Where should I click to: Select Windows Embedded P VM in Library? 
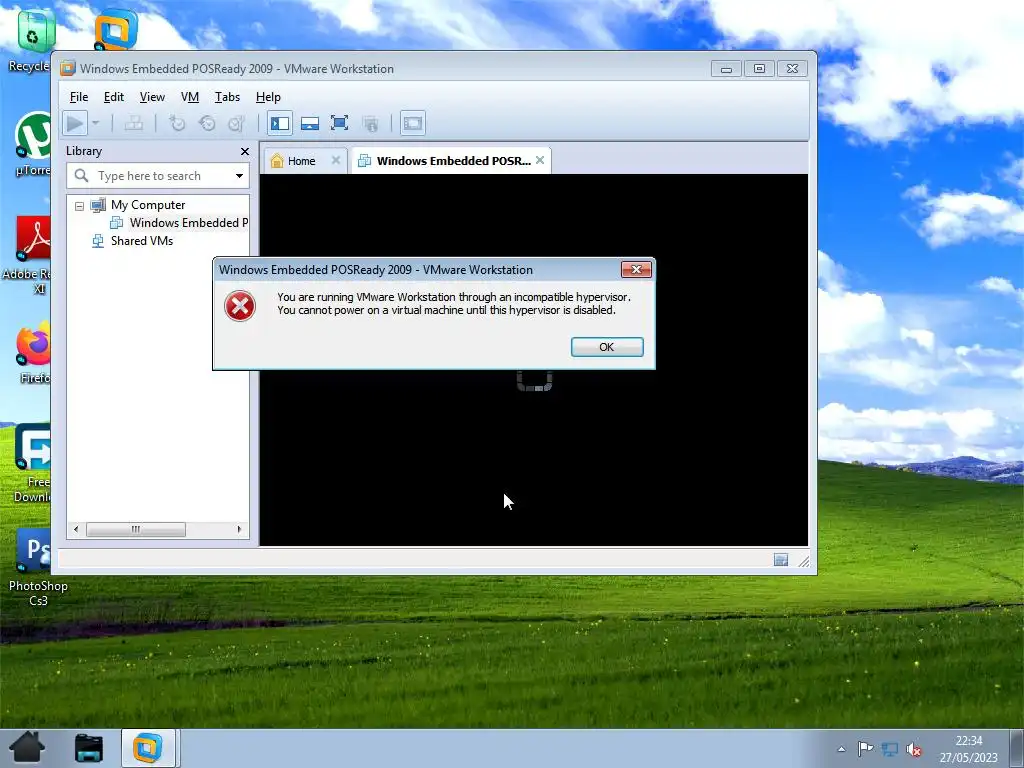click(x=188, y=223)
